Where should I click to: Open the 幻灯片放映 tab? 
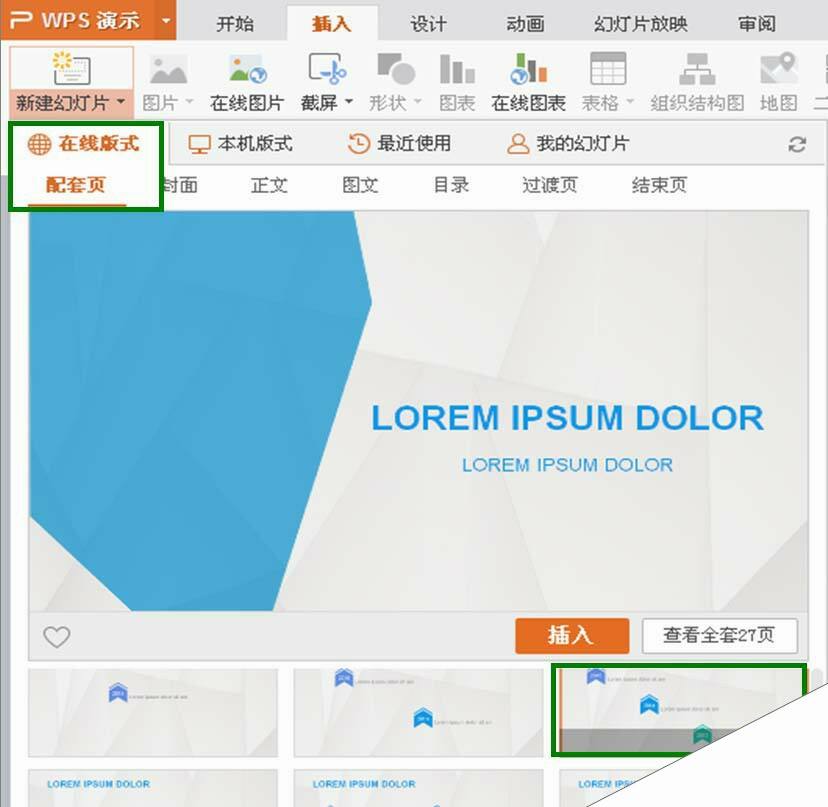pyautogui.click(x=640, y=24)
